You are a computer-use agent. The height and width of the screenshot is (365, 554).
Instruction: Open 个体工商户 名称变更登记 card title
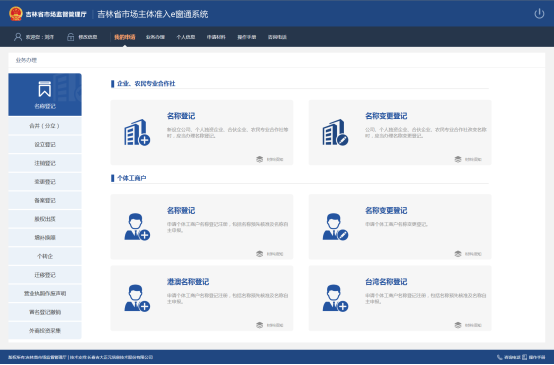pos(386,211)
